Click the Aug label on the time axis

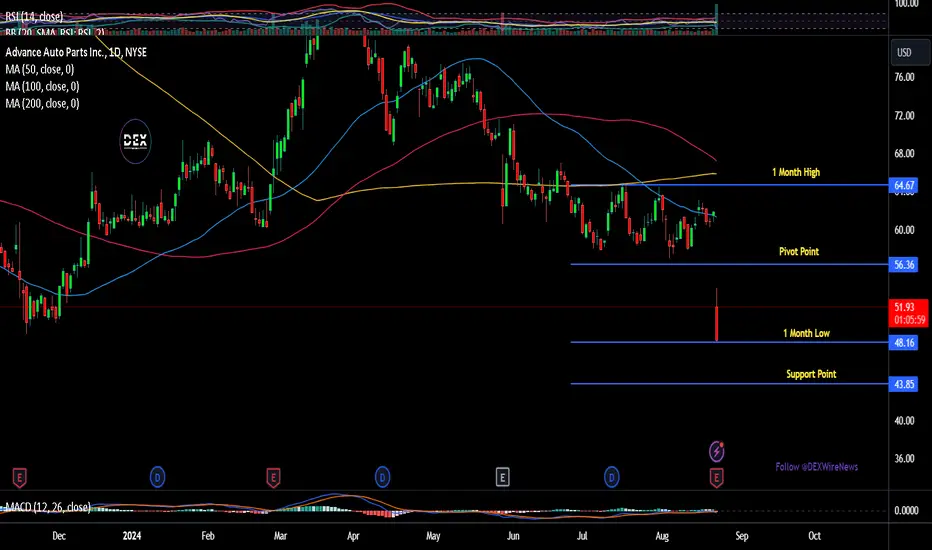(662, 536)
